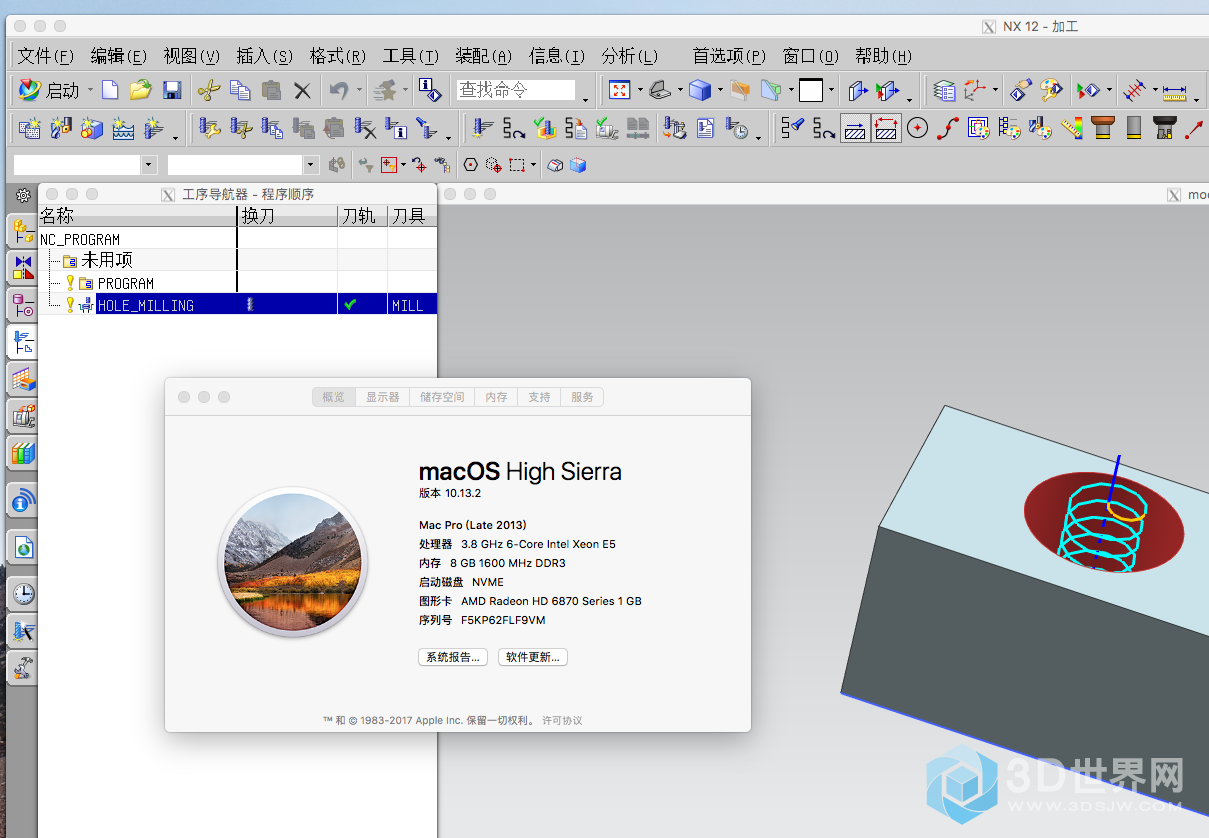Click the Fit view icon
Screen dimensions: 1209x838
tap(620, 90)
